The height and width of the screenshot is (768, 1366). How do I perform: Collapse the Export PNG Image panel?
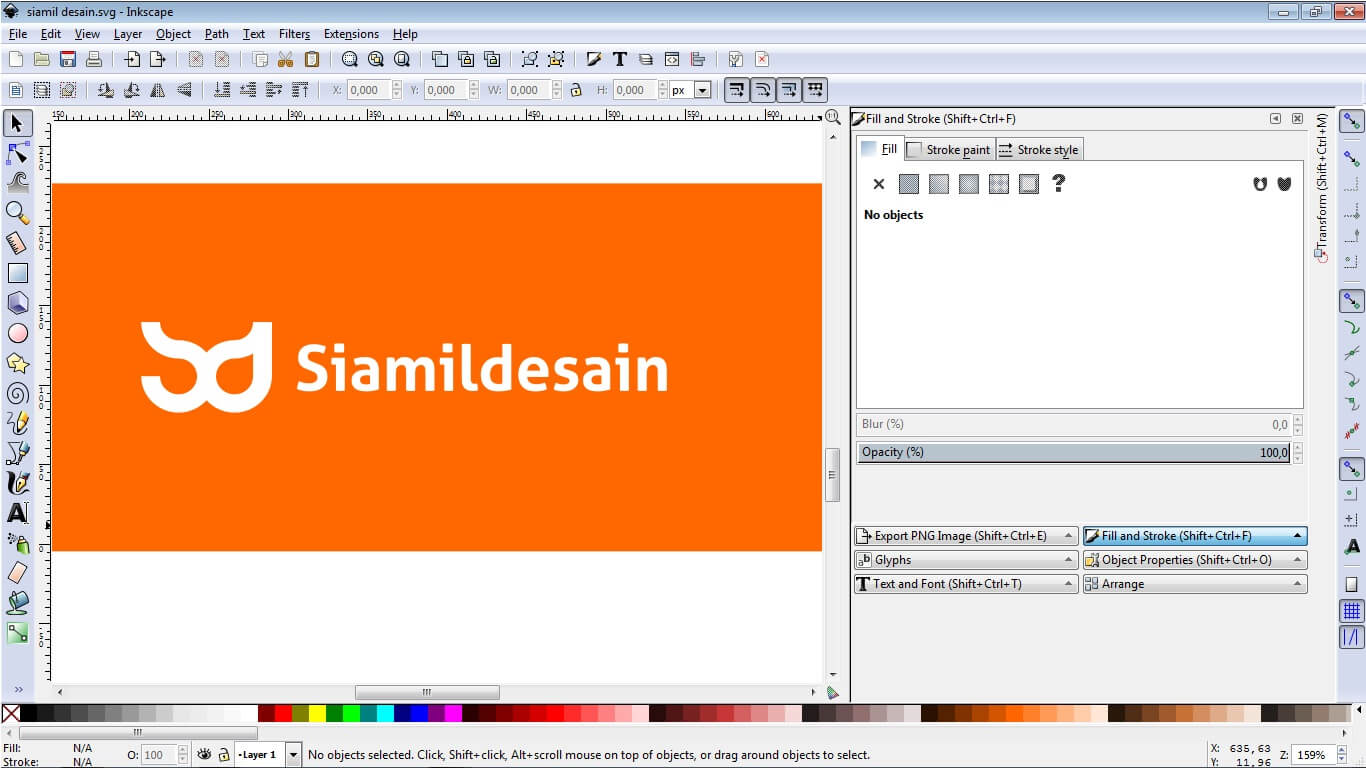1068,535
